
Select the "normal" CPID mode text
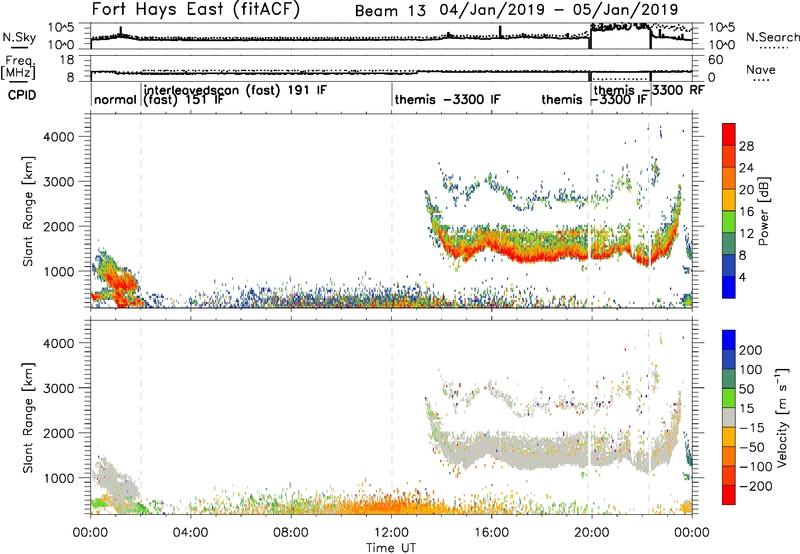115,99
